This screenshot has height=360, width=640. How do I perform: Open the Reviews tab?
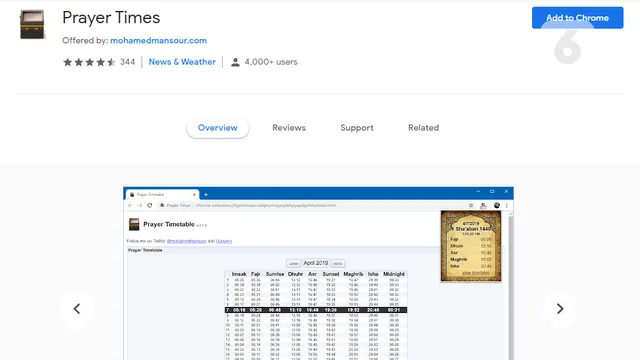(x=289, y=128)
